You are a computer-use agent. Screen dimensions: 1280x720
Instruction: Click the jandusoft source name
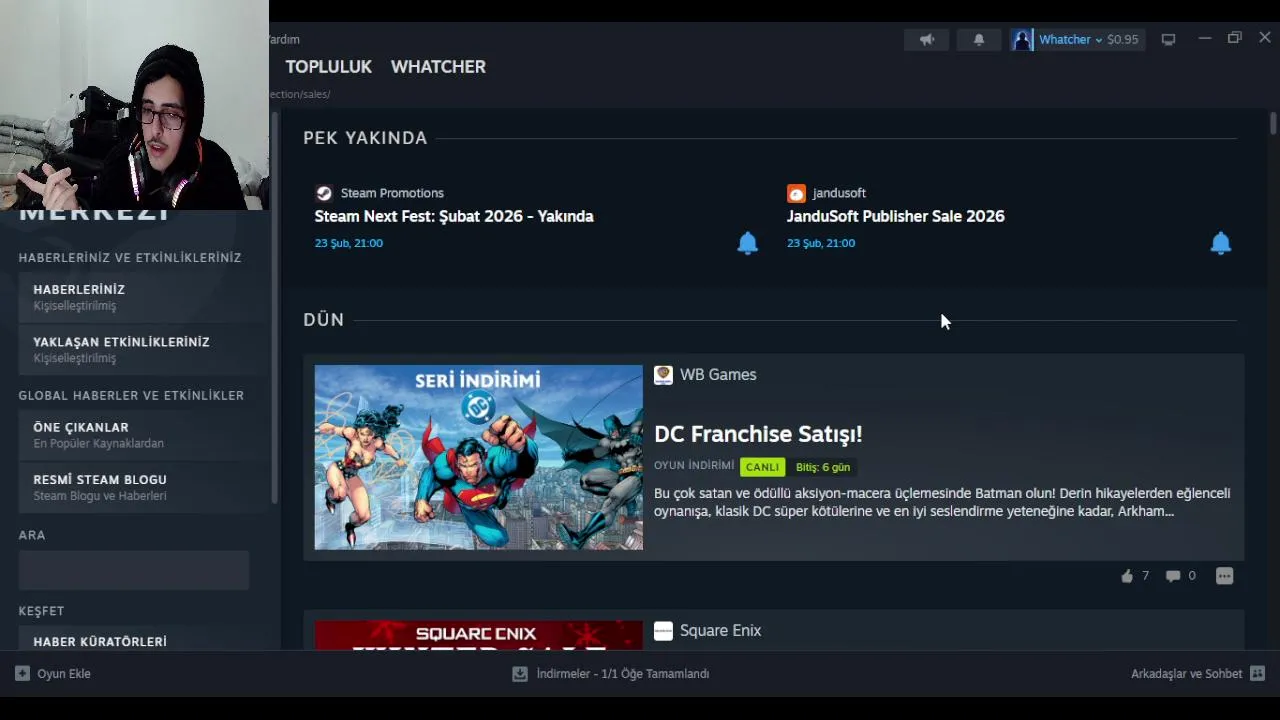point(839,193)
